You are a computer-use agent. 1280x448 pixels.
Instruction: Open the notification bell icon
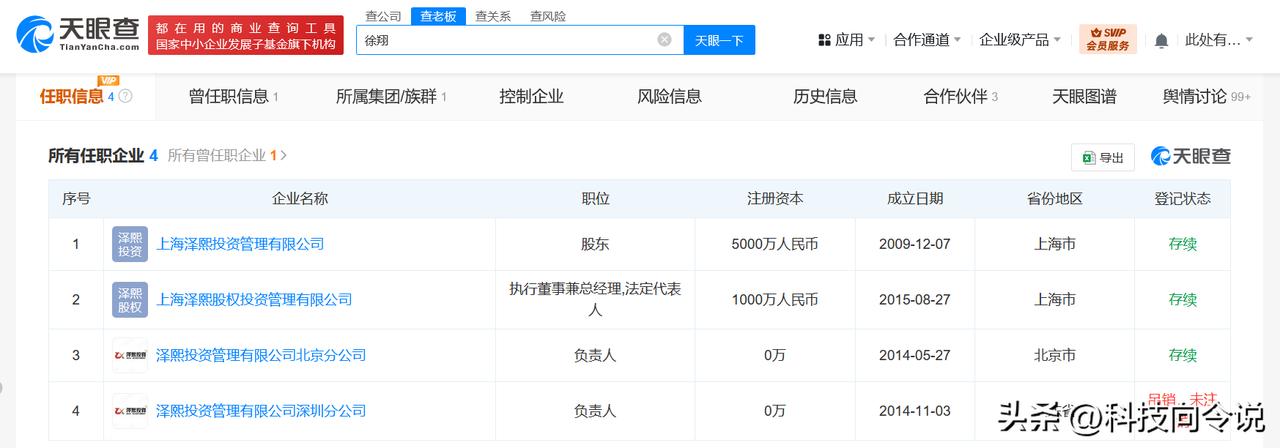tap(1161, 40)
